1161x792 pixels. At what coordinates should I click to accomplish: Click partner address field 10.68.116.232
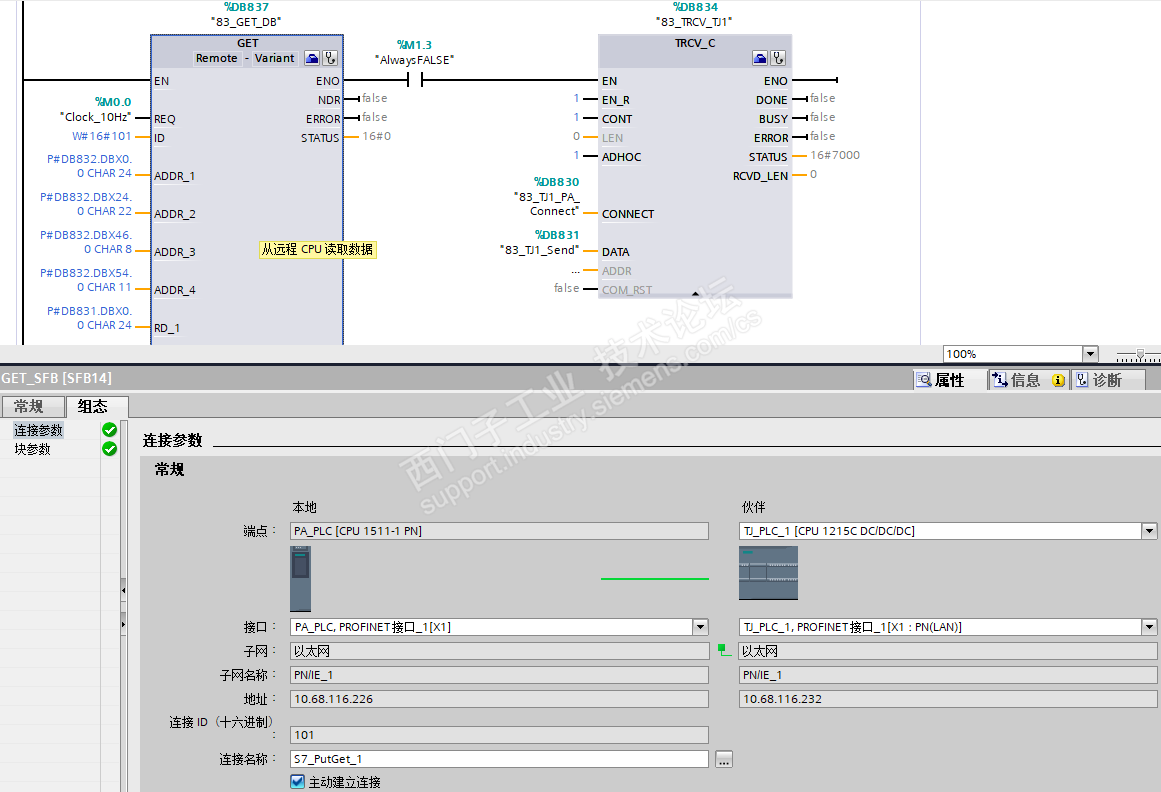coord(948,699)
